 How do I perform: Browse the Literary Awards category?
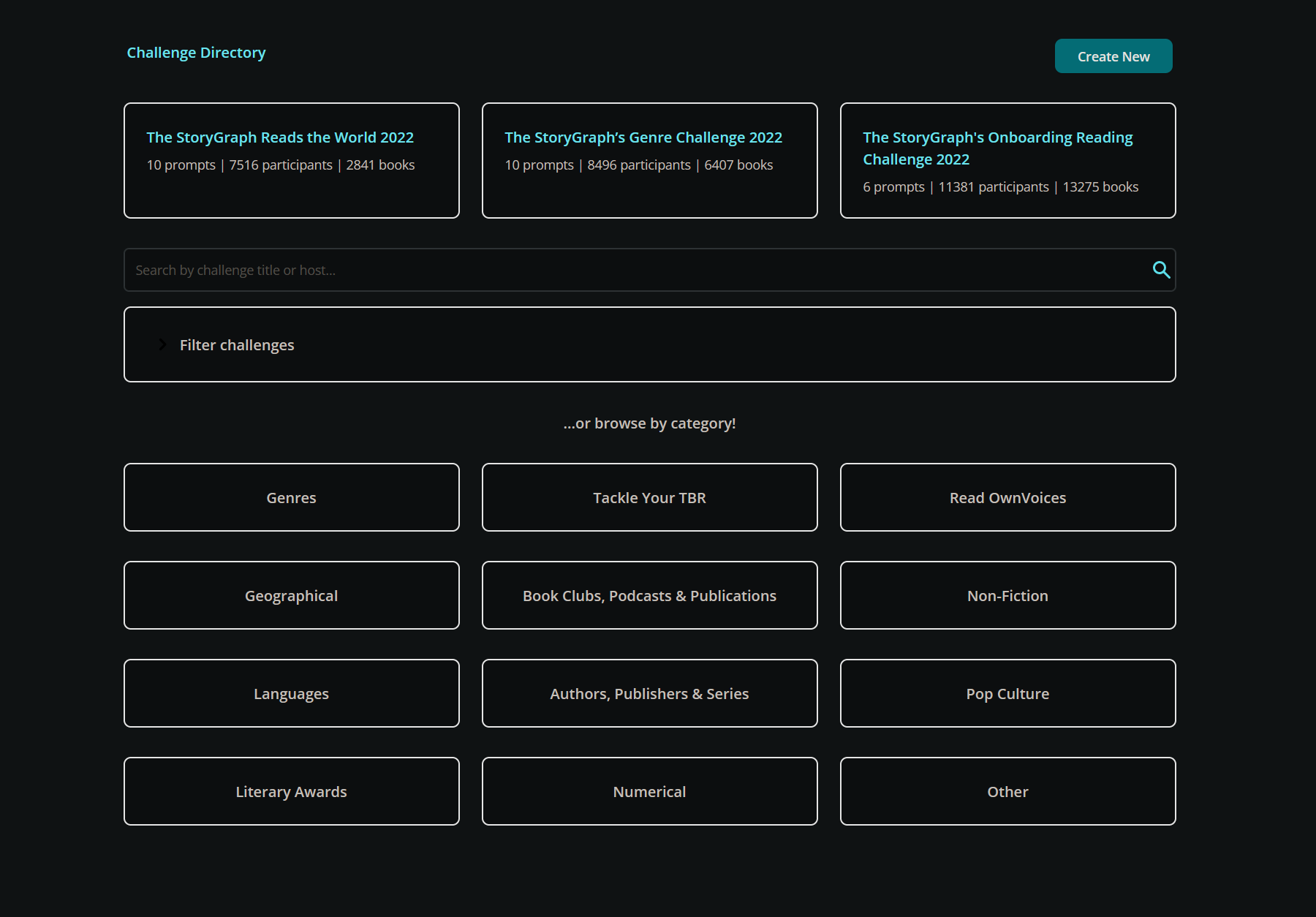[291, 791]
